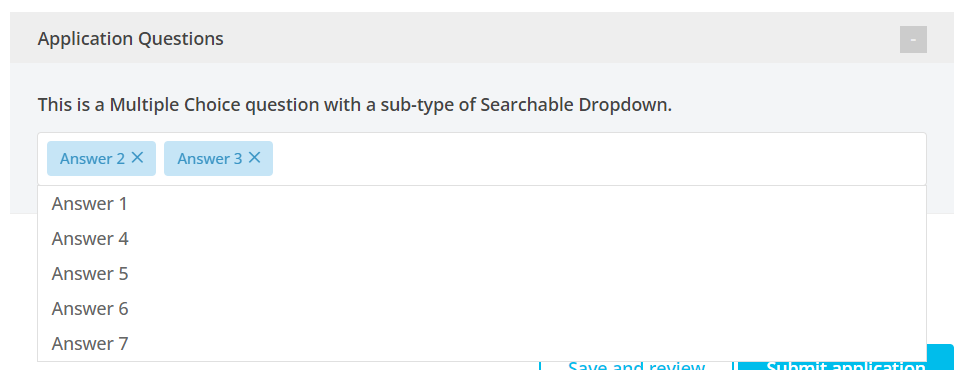This screenshot has width=955, height=370.
Task: Select Answer 1 from the dropdown list
Action: (482, 204)
